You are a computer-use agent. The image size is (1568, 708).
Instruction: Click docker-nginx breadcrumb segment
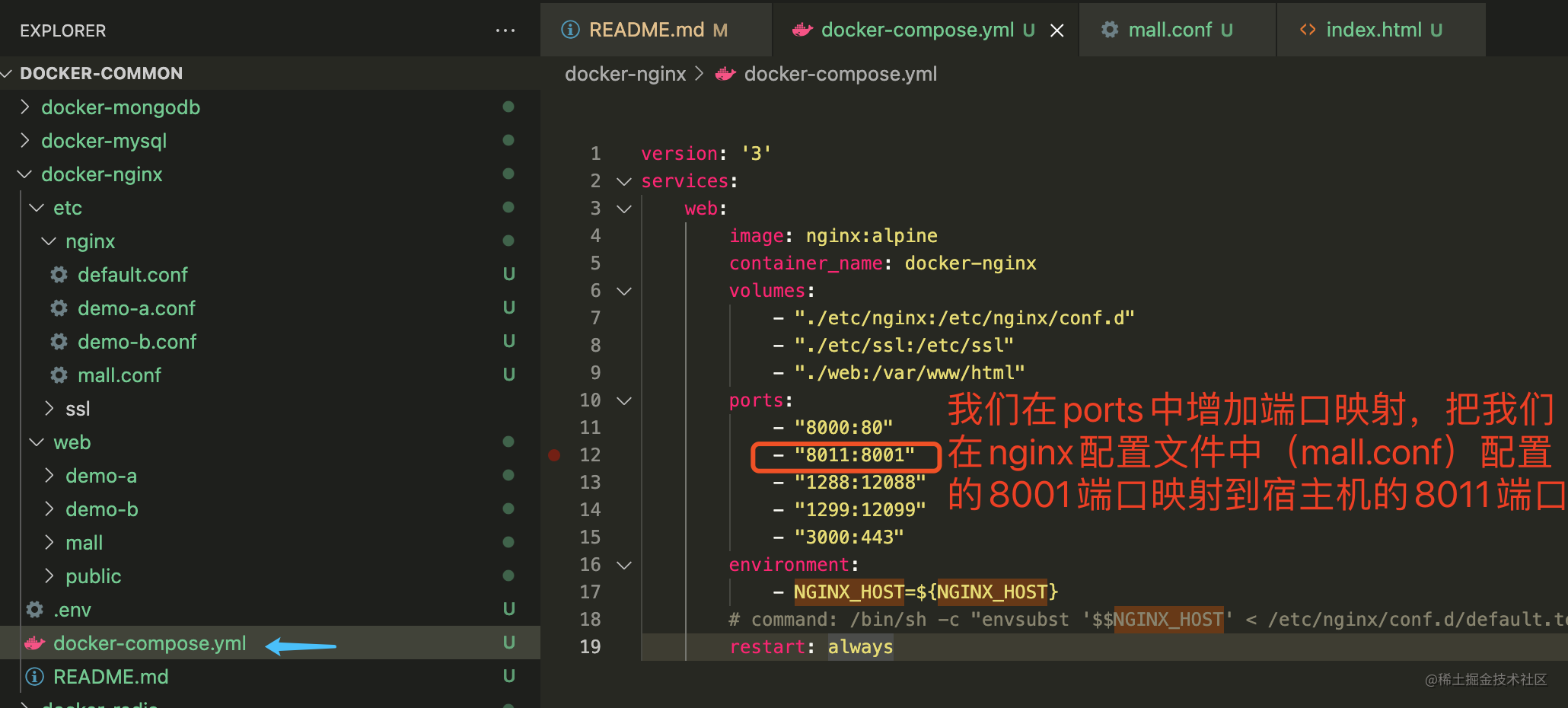coord(626,74)
